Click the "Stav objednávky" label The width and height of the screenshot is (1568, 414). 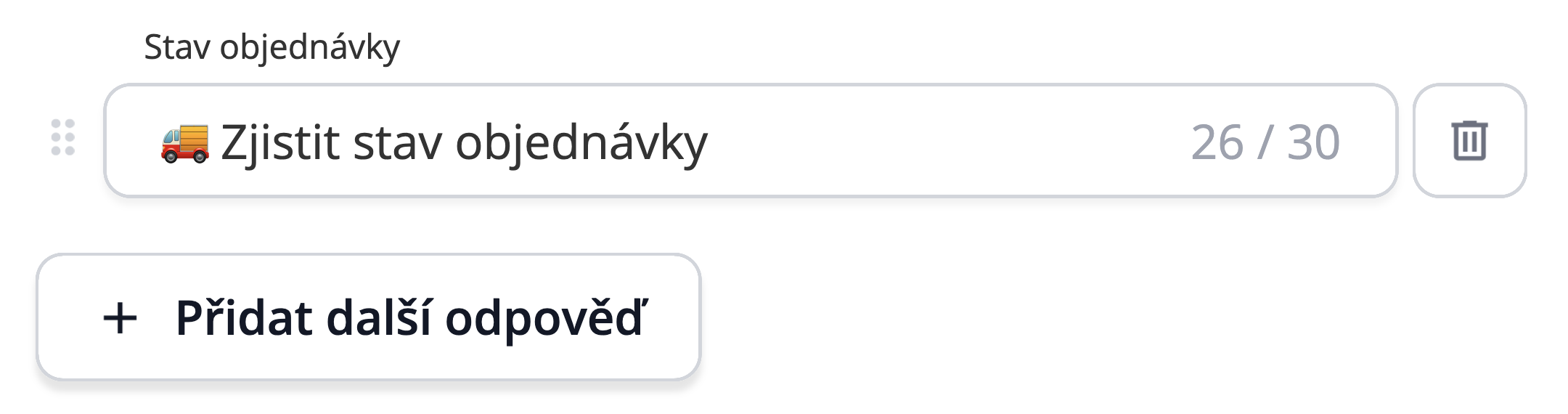(272, 47)
